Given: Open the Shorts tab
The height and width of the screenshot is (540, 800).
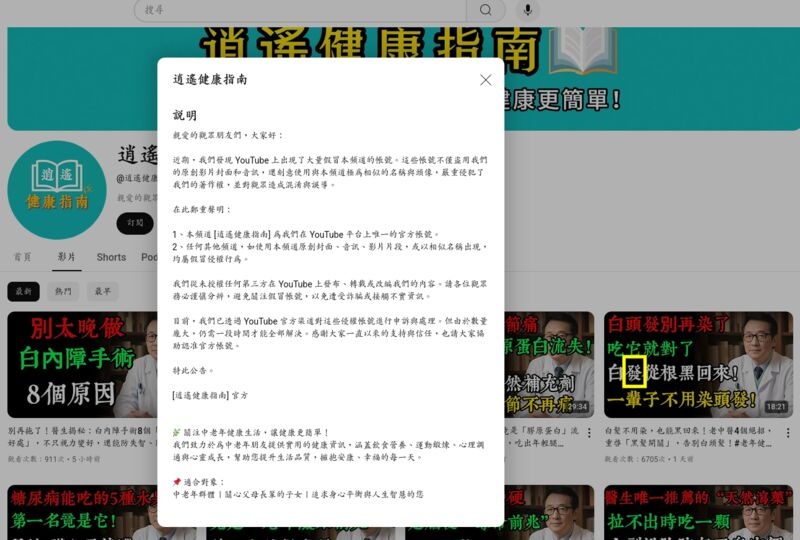Looking at the screenshot, I should (111, 257).
